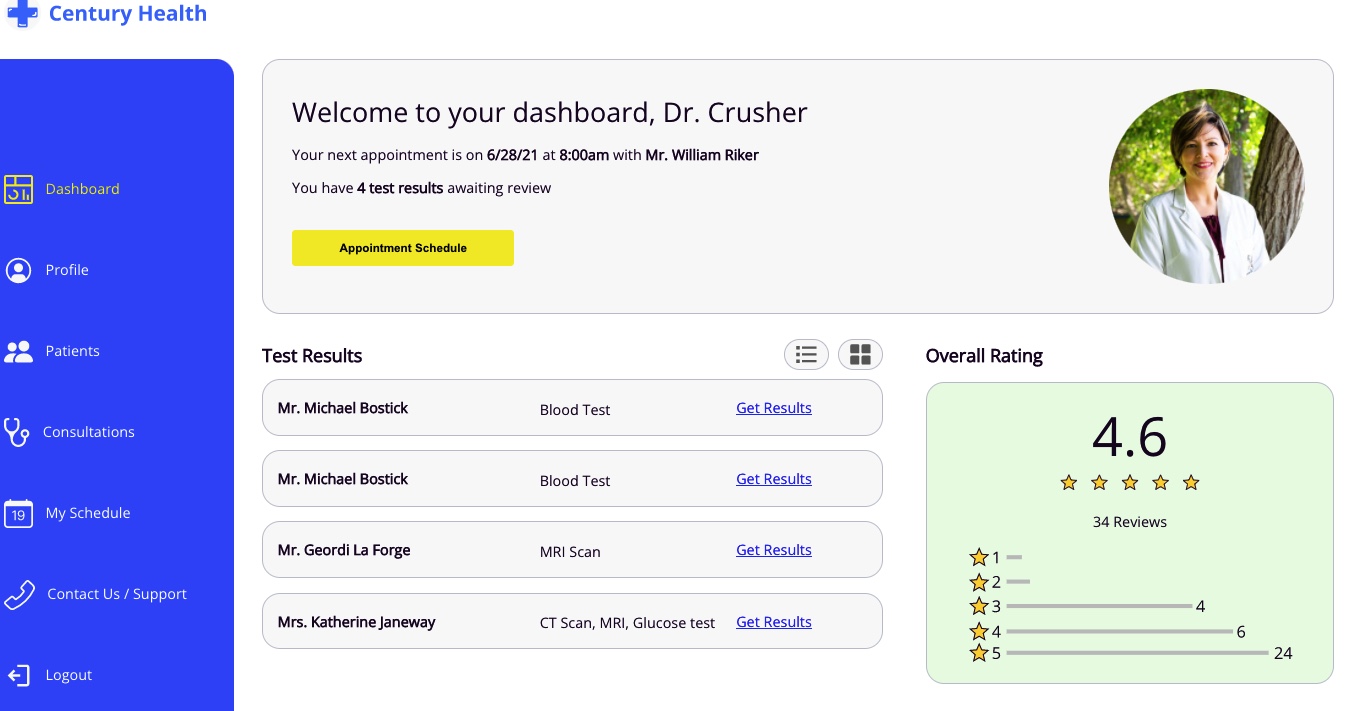
Task: Click the Century Health cross logo icon
Action: [x=21, y=14]
